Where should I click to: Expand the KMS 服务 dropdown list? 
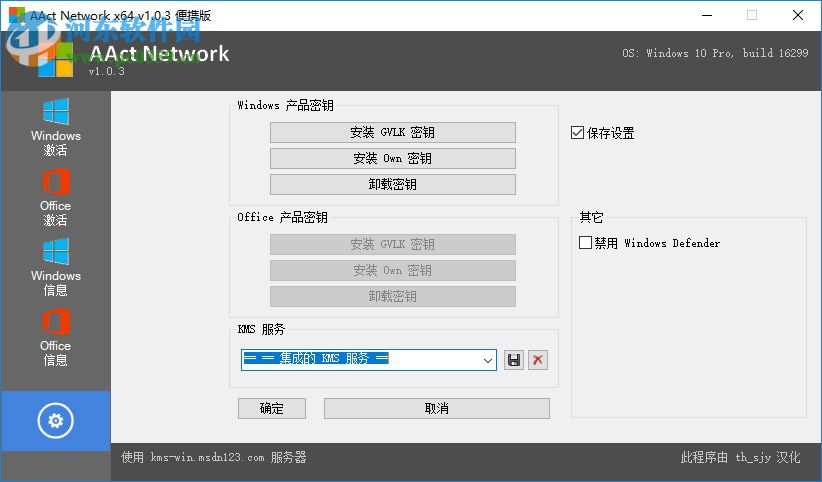click(488, 360)
